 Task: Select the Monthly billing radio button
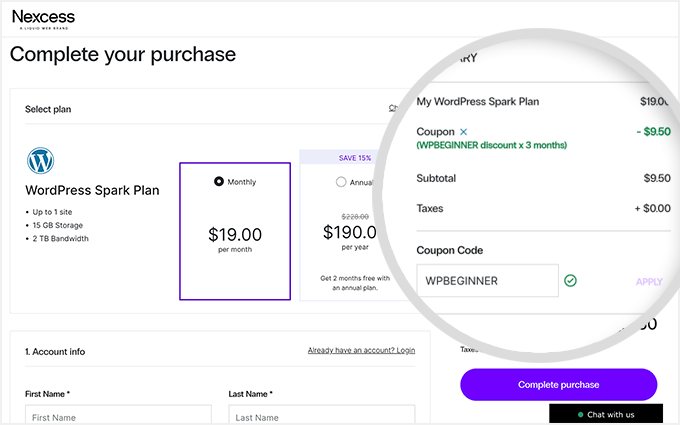[219, 182]
